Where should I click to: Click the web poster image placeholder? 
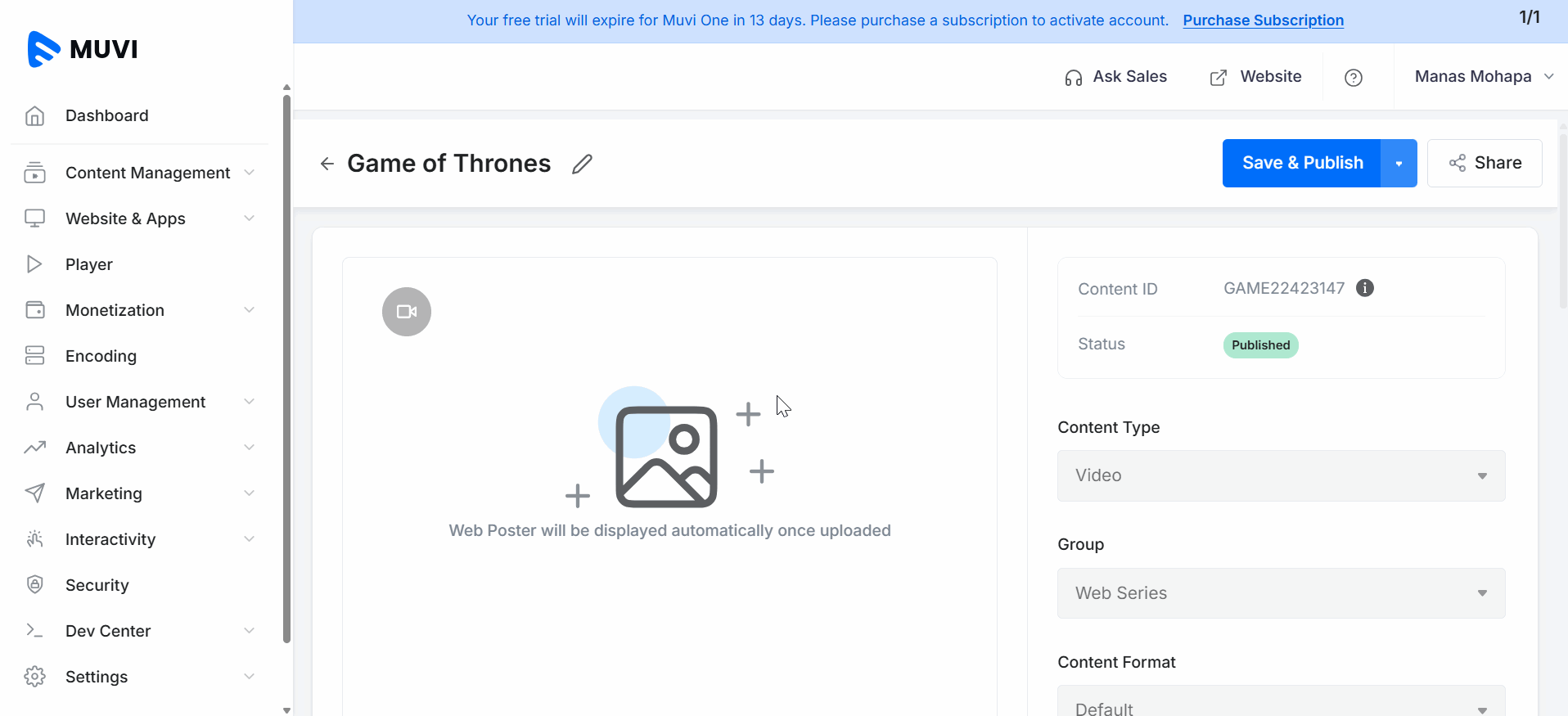click(667, 457)
